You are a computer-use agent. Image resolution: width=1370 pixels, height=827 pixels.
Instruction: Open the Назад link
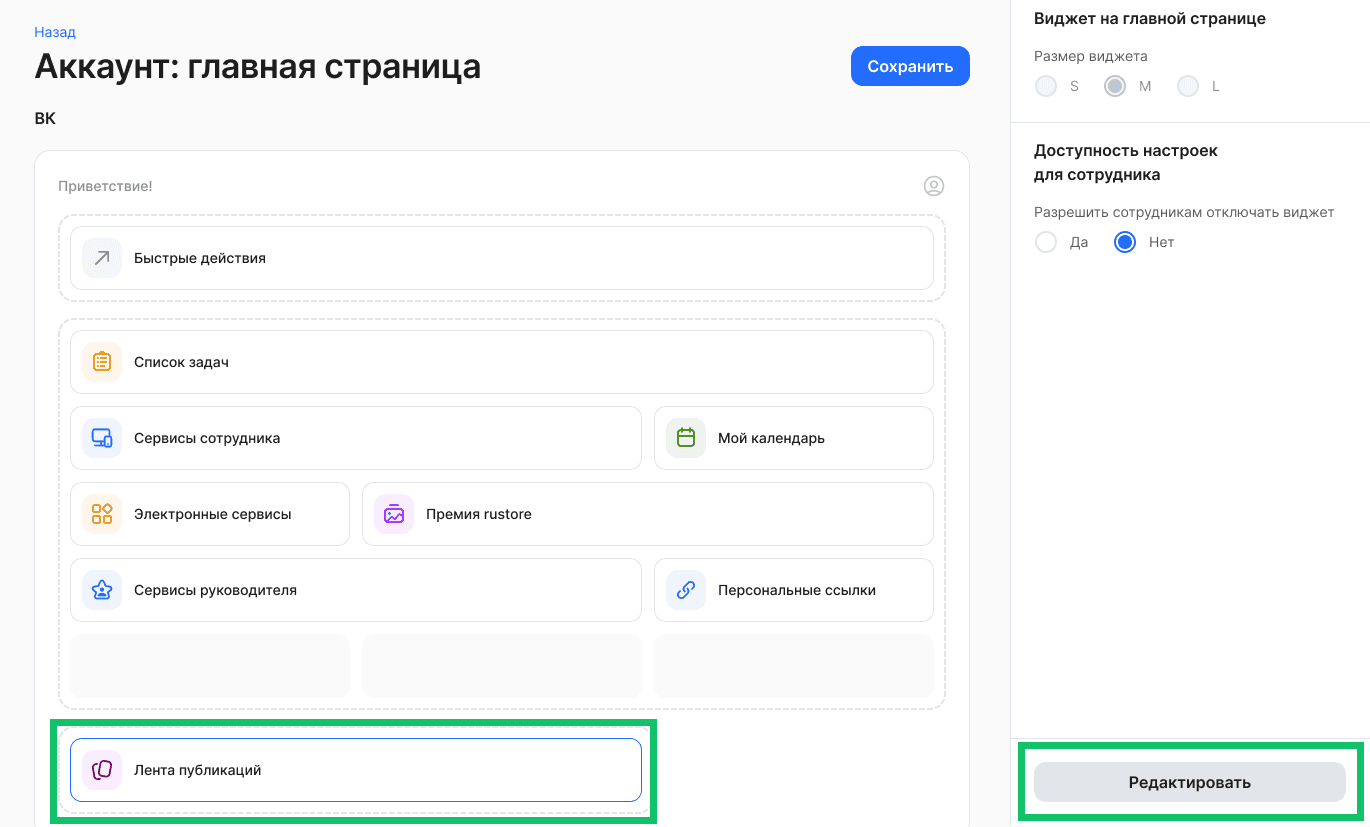pyautogui.click(x=56, y=31)
